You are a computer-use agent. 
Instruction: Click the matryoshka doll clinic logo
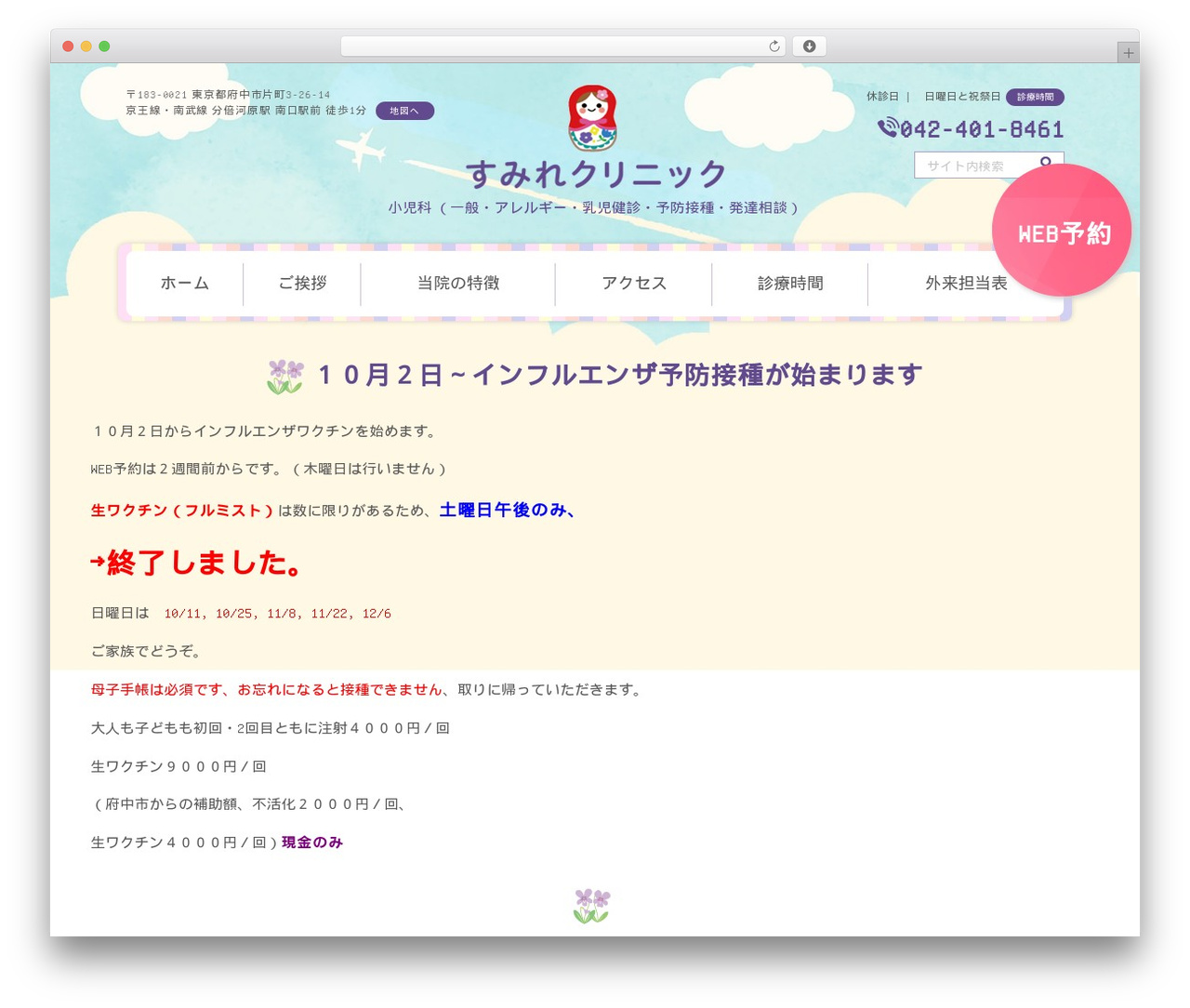[x=592, y=118]
